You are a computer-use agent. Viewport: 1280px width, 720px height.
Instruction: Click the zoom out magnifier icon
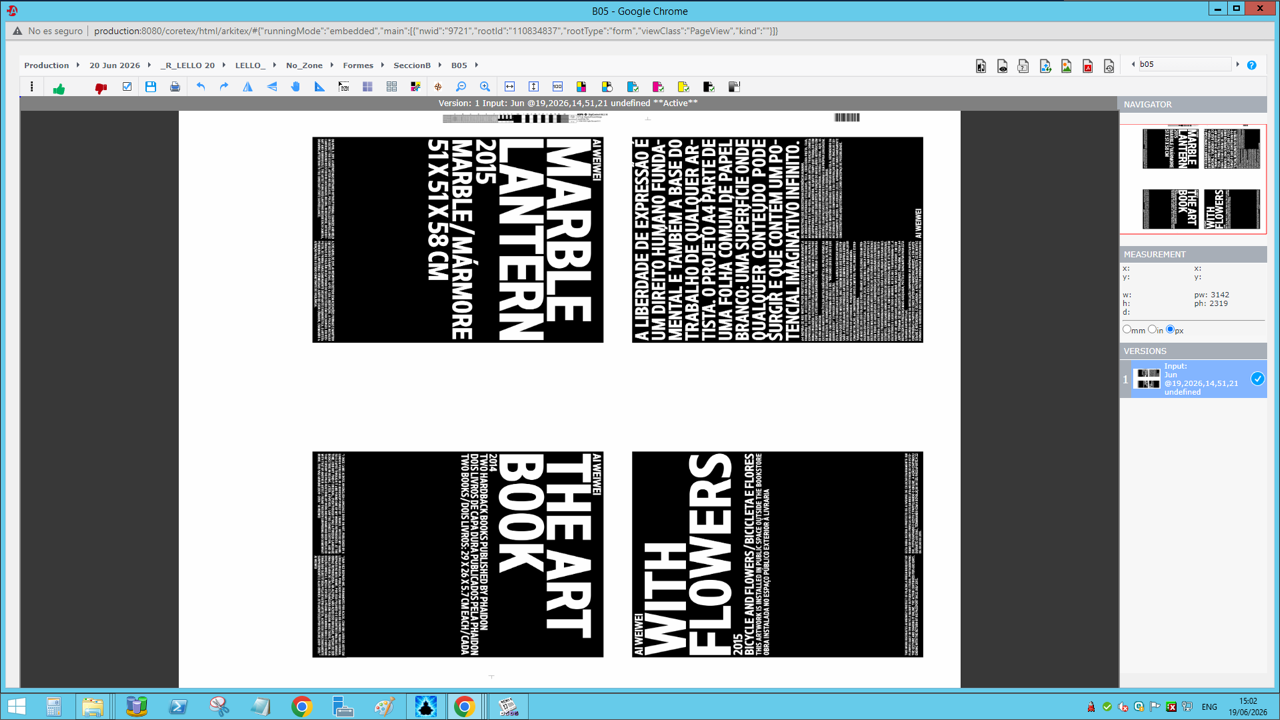461,87
